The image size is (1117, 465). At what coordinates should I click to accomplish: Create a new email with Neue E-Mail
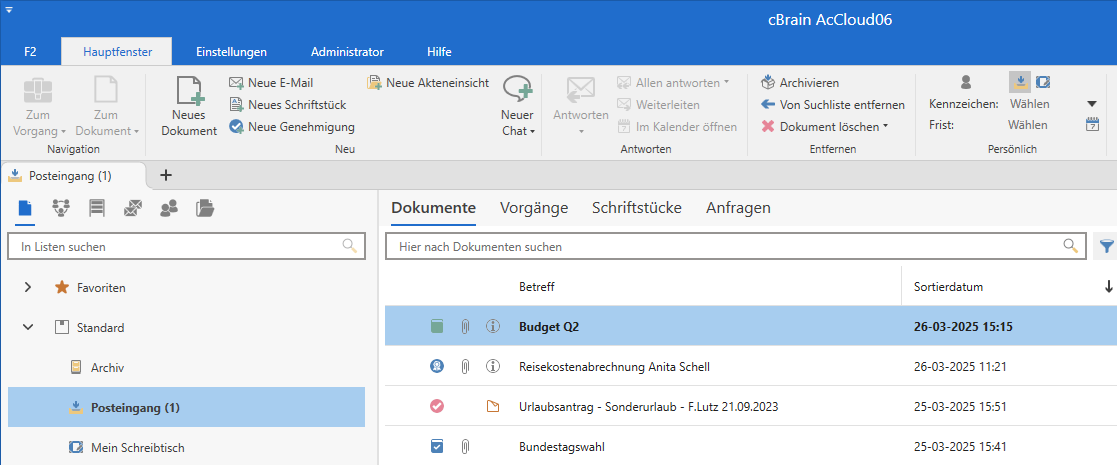tap(280, 83)
